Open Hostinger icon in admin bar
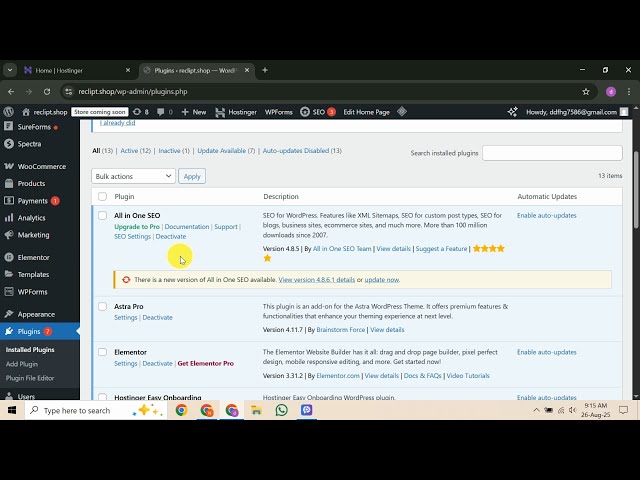Viewport: 640px width, 480px height. pyautogui.click(x=220, y=112)
